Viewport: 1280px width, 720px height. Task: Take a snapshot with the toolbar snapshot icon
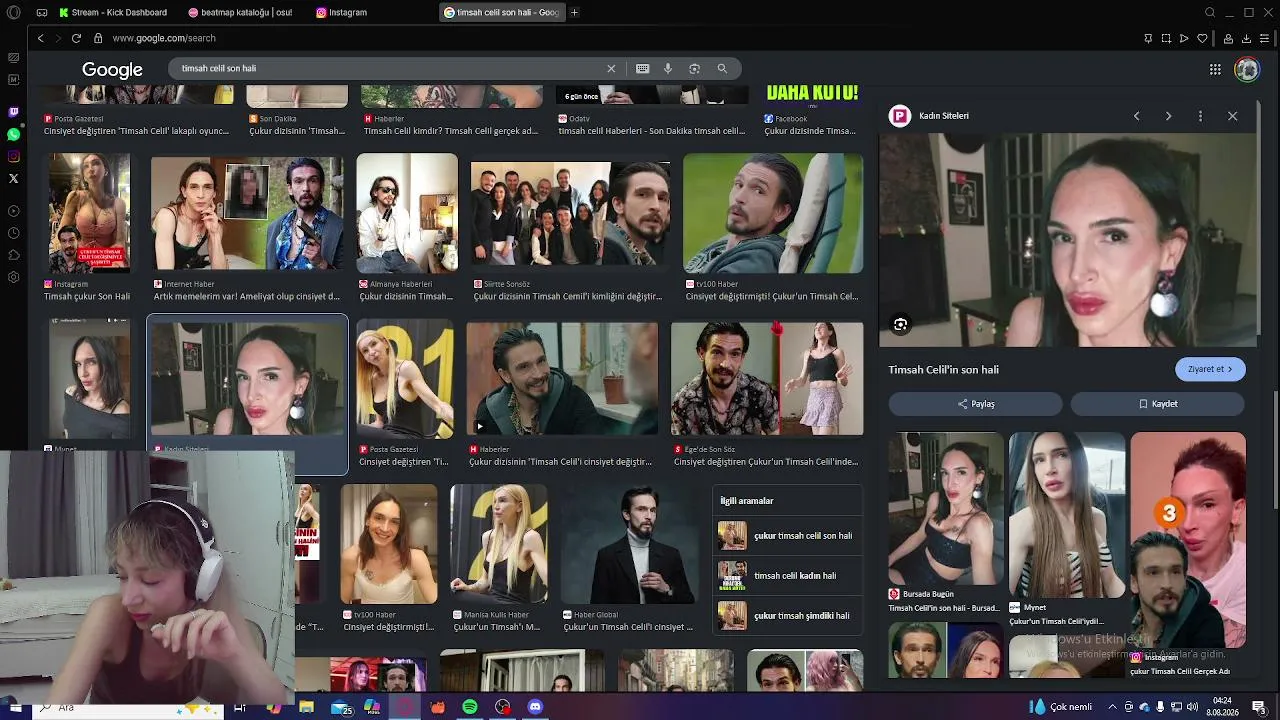pyautogui.click(x=1166, y=38)
